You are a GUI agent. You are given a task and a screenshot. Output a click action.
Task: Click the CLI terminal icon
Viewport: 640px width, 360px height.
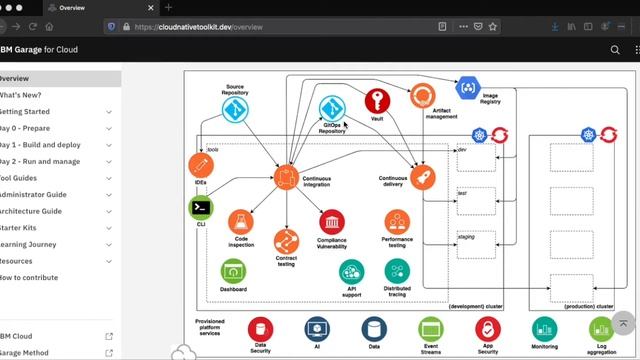[200, 208]
